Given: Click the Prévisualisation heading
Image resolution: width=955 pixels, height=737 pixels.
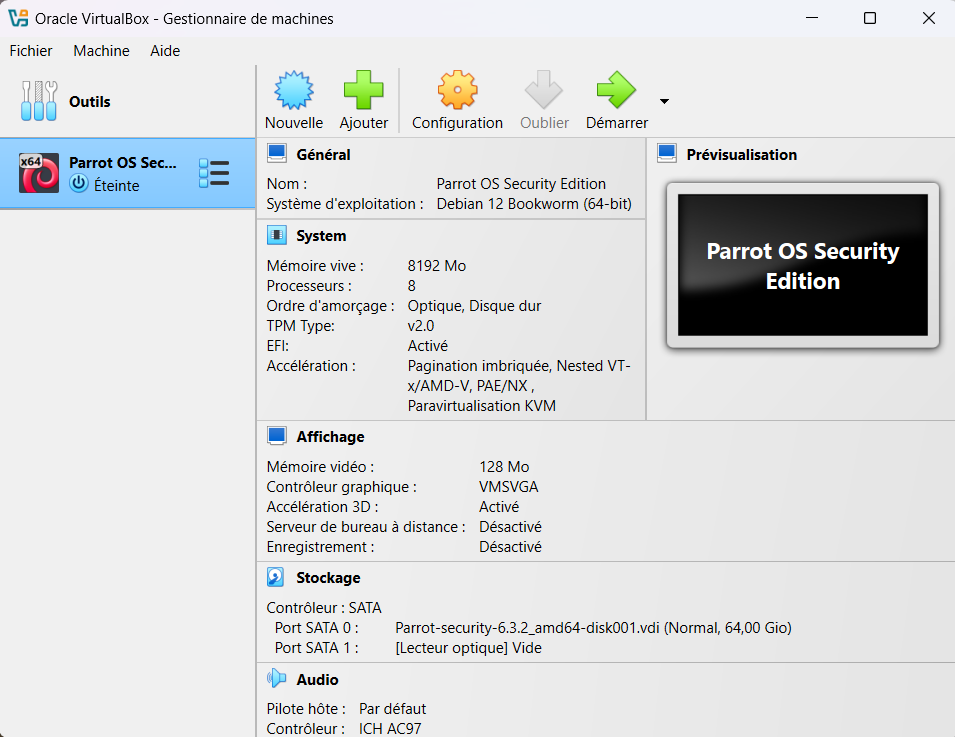Looking at the screenshot, I should click(x=742, y=155).
